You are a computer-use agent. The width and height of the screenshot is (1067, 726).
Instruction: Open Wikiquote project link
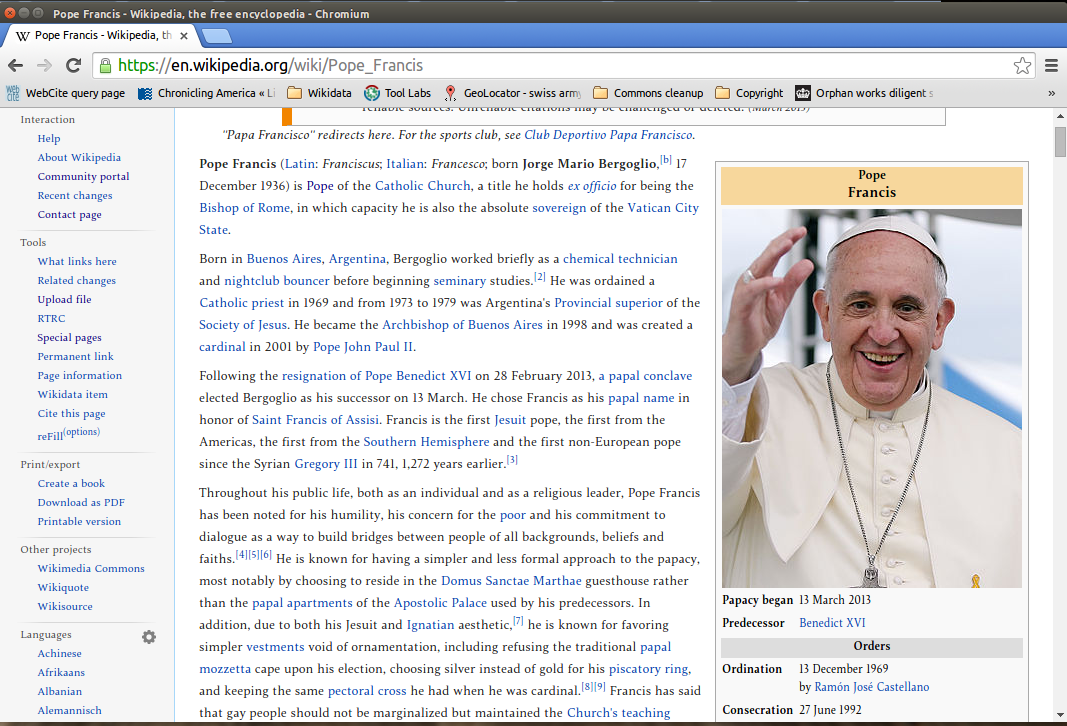[x=63, y=588]
